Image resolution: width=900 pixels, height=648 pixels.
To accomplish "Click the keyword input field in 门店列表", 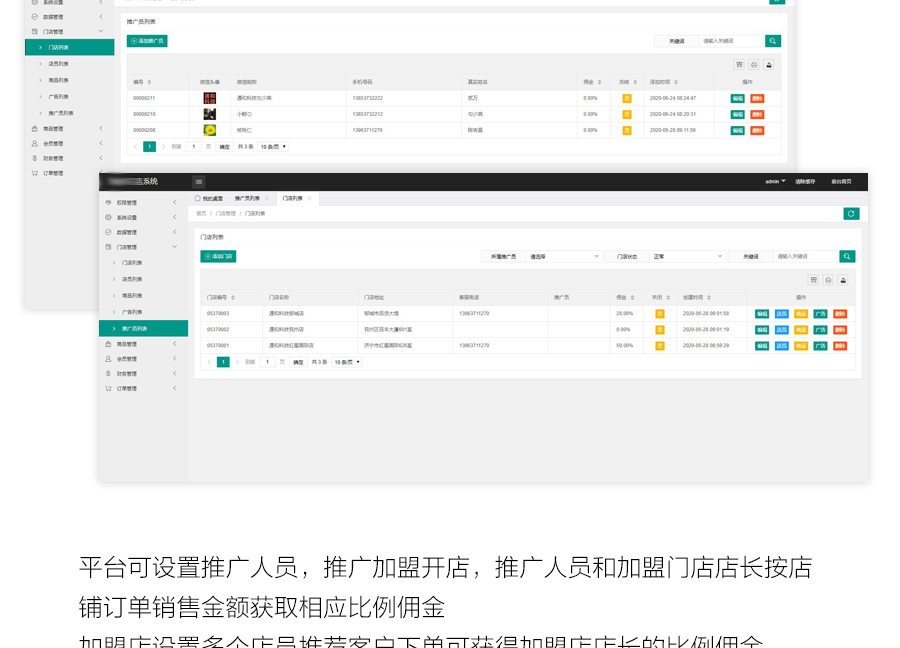I will tap(805, 257).
